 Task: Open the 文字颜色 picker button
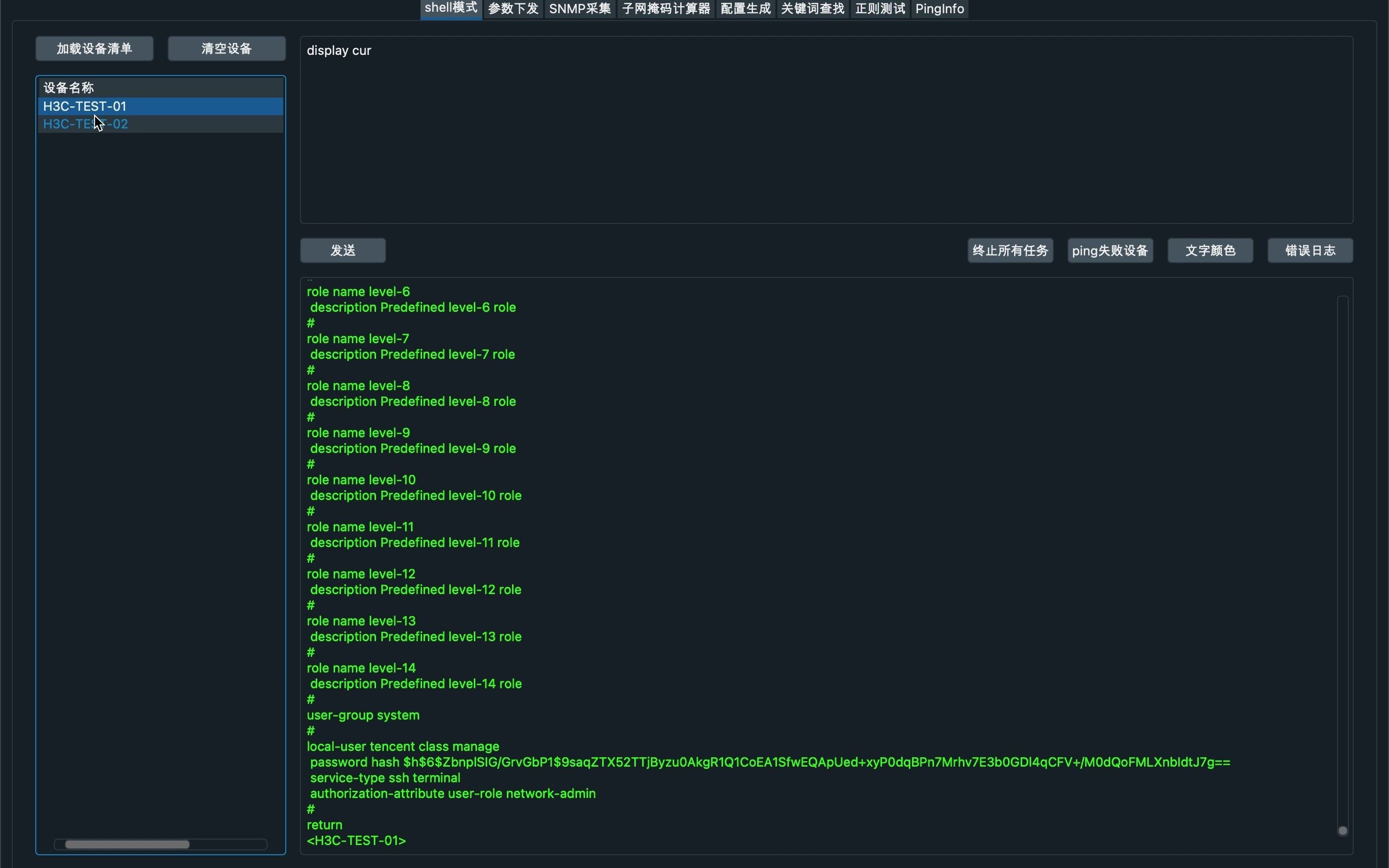coord(1210,250)
